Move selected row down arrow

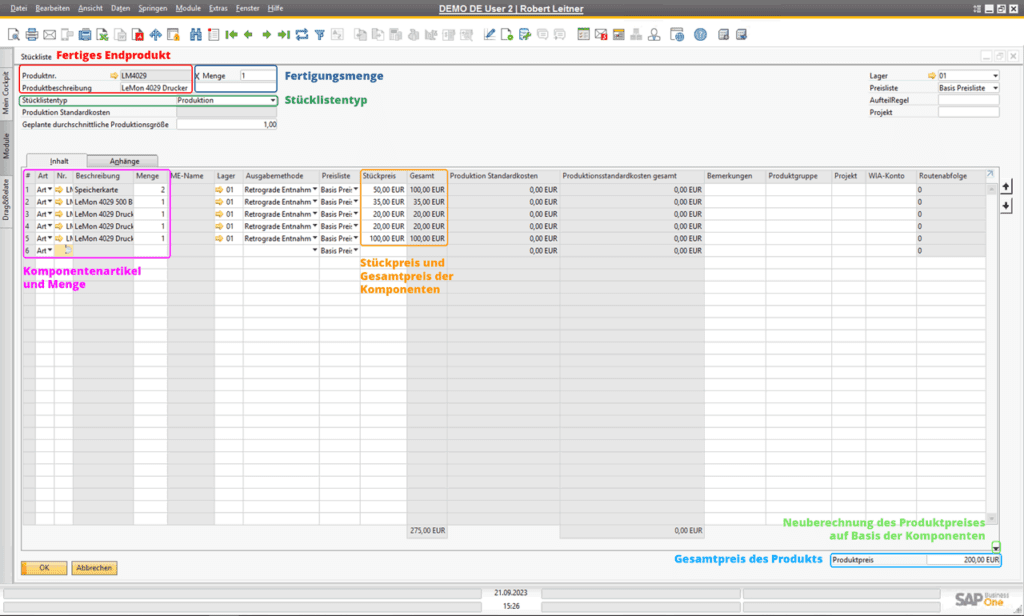pyautogui.click(x=1006, y=205)
